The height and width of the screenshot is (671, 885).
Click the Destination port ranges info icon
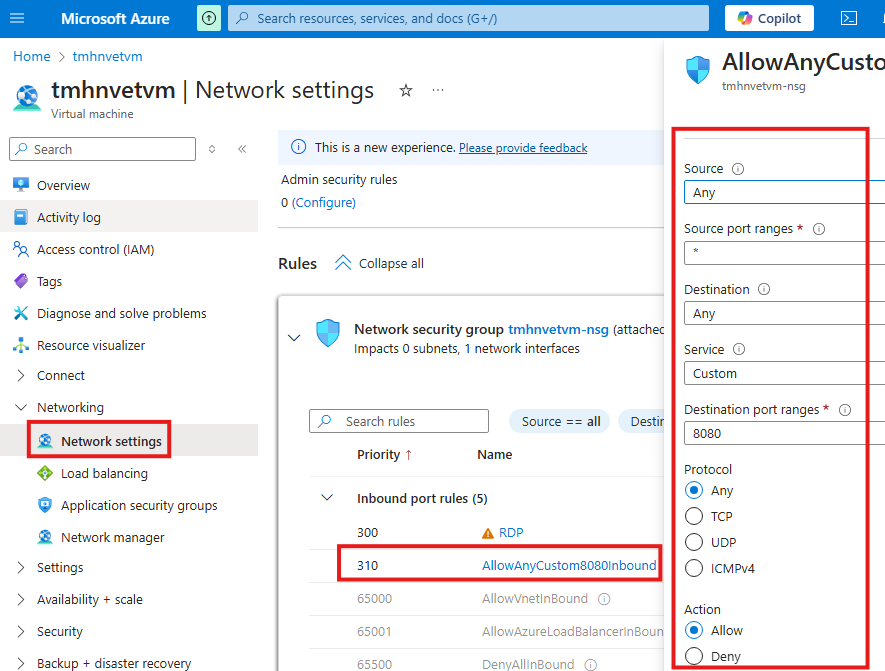pos(844,410)
